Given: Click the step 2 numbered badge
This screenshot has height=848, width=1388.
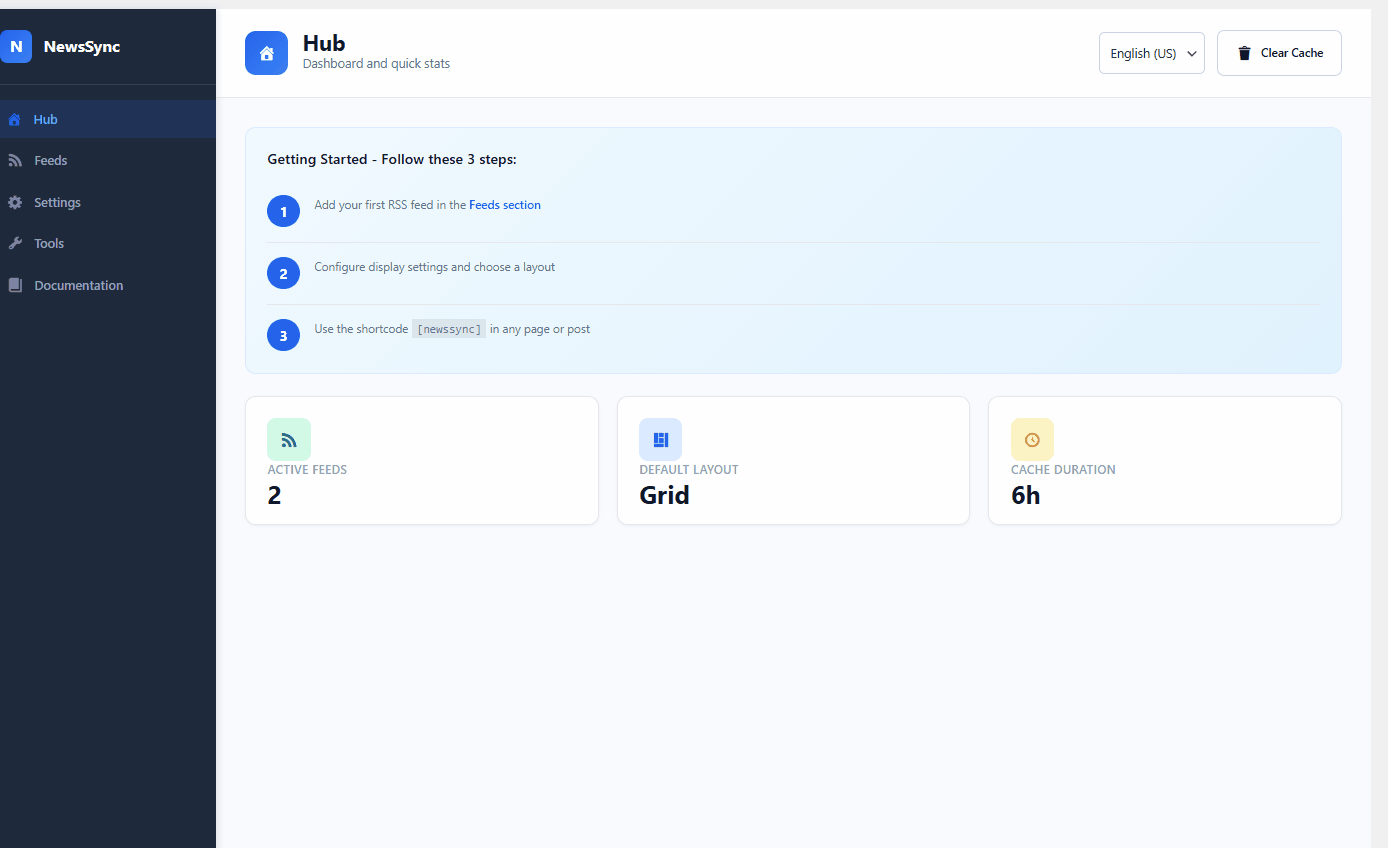Looking at the screenshot, I should [x=283, y=273].
